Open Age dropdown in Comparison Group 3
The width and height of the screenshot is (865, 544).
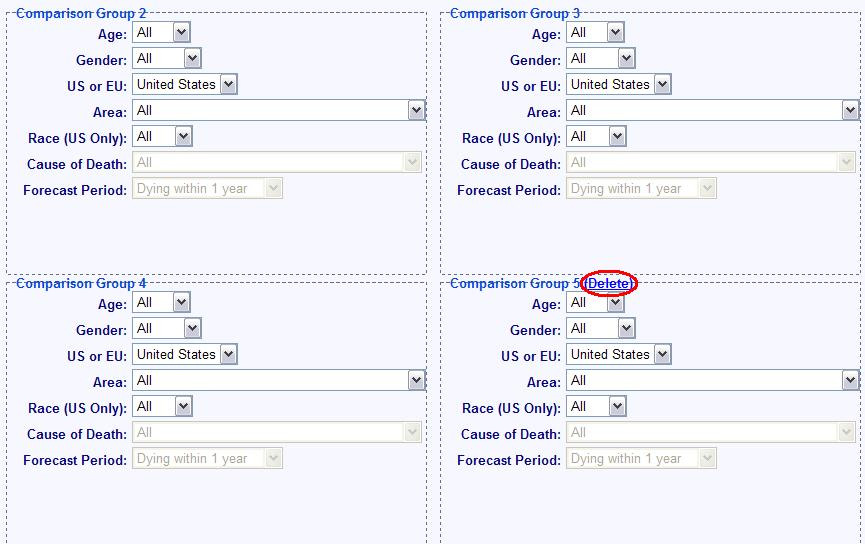coord(595,33)
